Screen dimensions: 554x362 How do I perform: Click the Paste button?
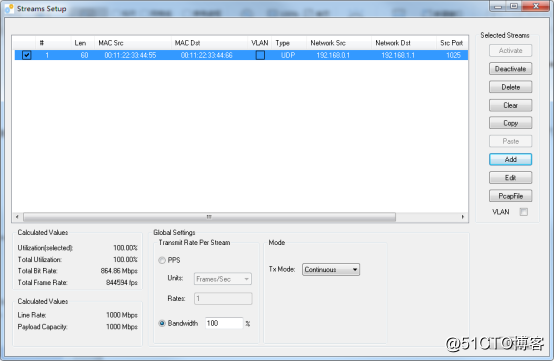tap(511, 141)
